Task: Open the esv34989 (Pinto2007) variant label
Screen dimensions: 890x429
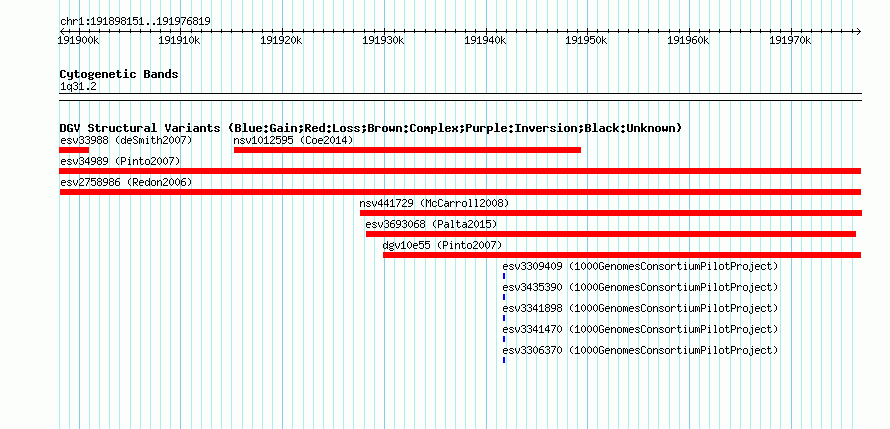Action: point(120,161)
